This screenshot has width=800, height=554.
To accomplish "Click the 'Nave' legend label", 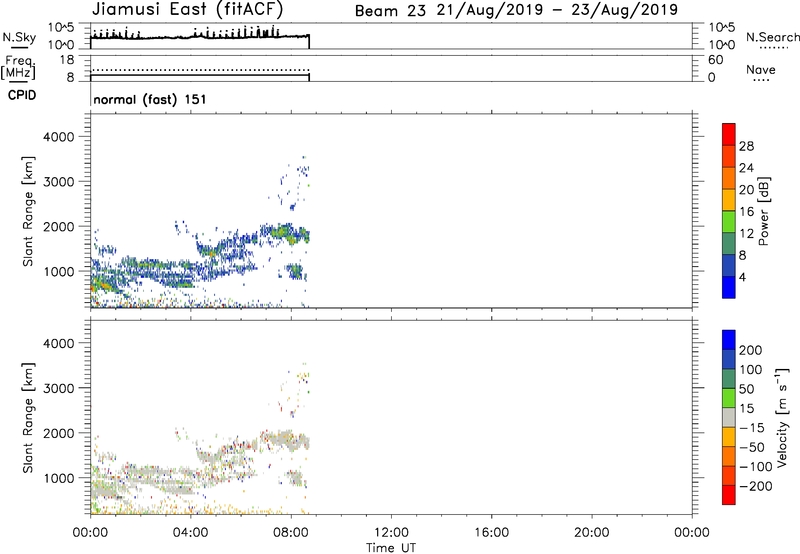I will (761, 70).
